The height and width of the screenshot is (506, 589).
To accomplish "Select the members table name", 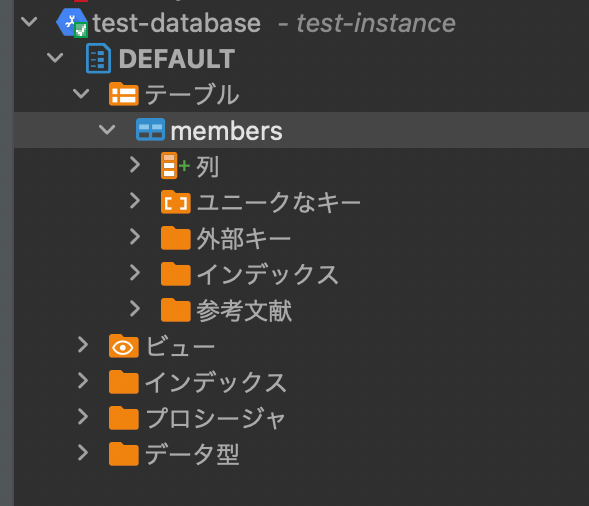I will [227, 131].
